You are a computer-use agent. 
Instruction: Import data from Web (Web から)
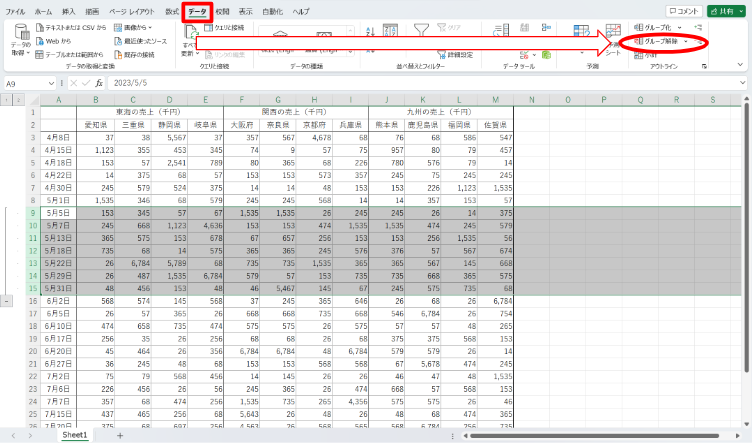[59, 41]
